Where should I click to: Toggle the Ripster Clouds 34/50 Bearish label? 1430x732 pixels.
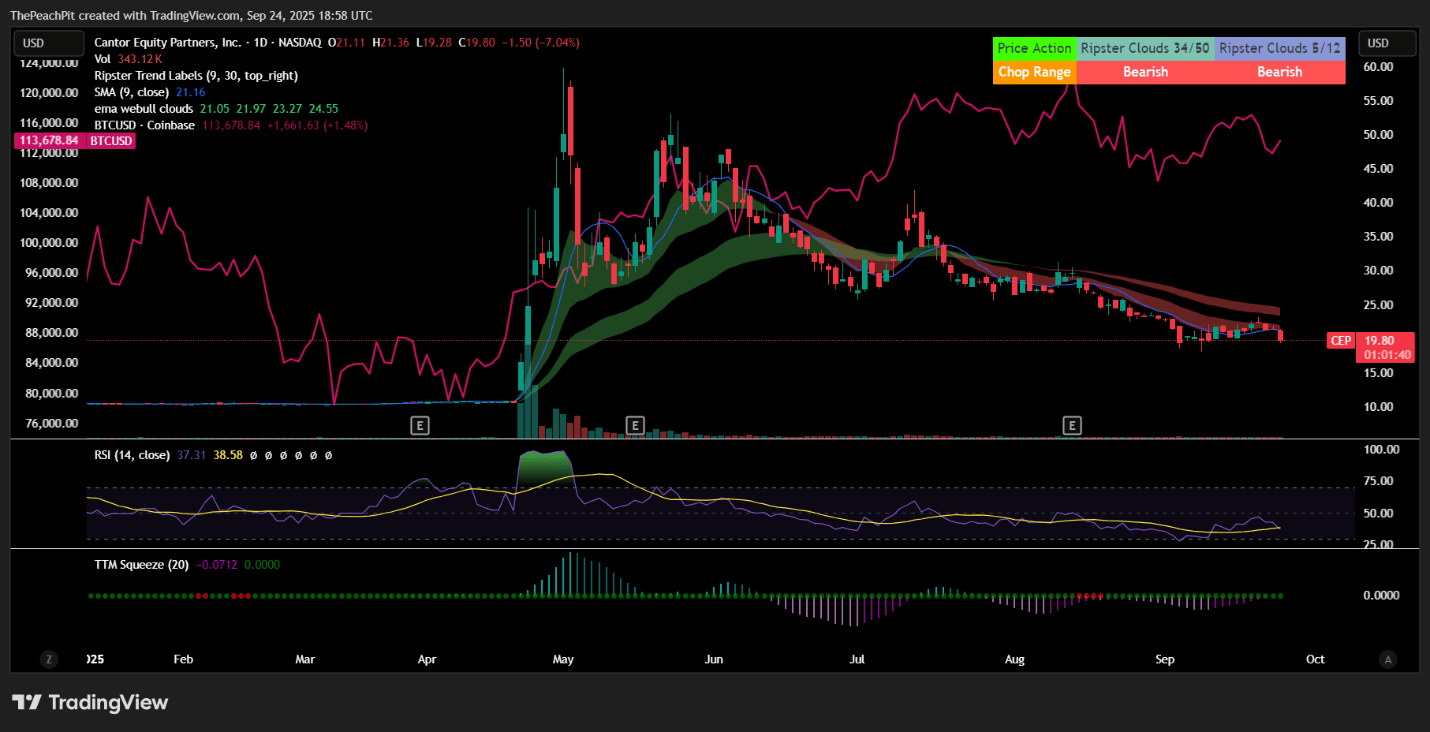[x=1144, y=71]
